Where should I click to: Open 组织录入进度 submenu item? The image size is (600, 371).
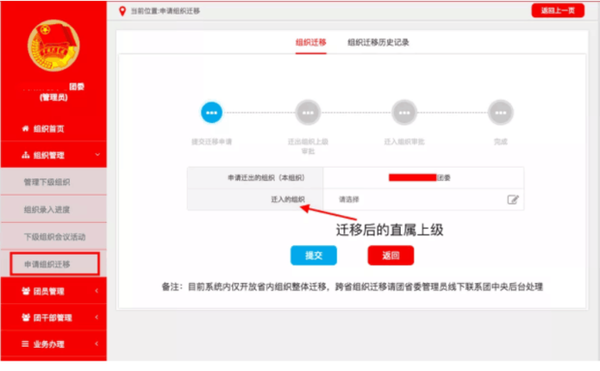[x=54, y=210]
